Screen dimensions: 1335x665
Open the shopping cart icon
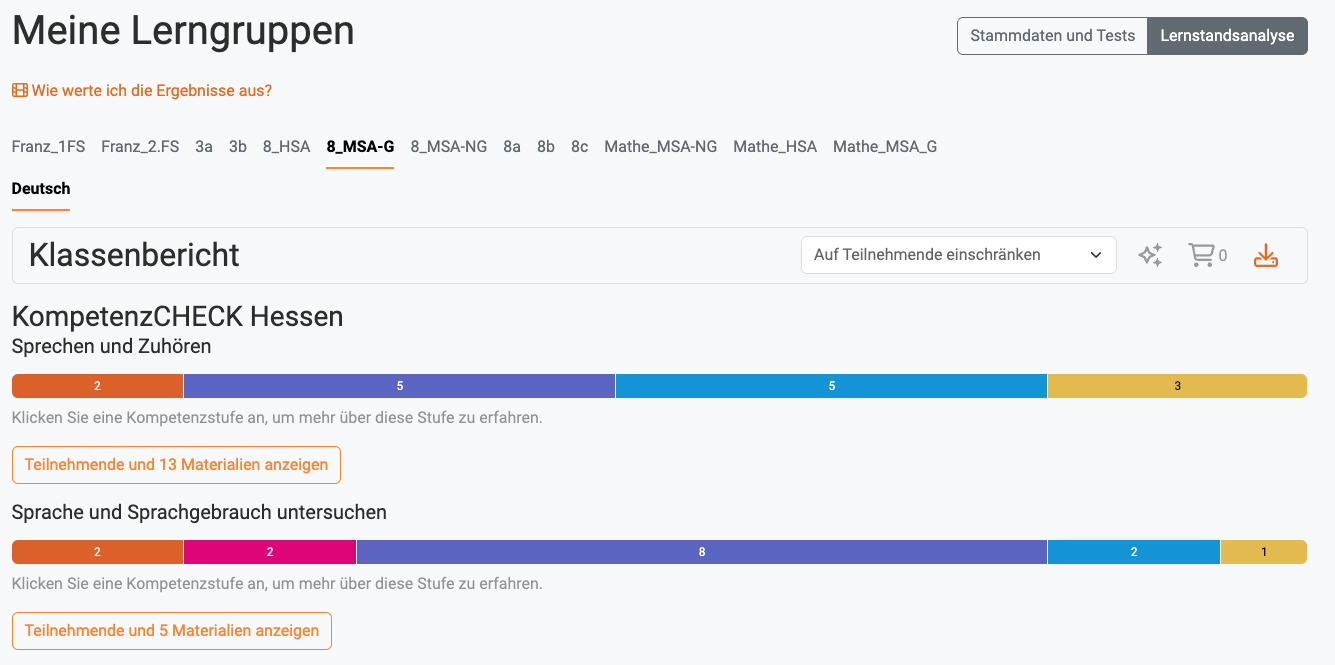pyautogui.click(x=1201, y=255)
